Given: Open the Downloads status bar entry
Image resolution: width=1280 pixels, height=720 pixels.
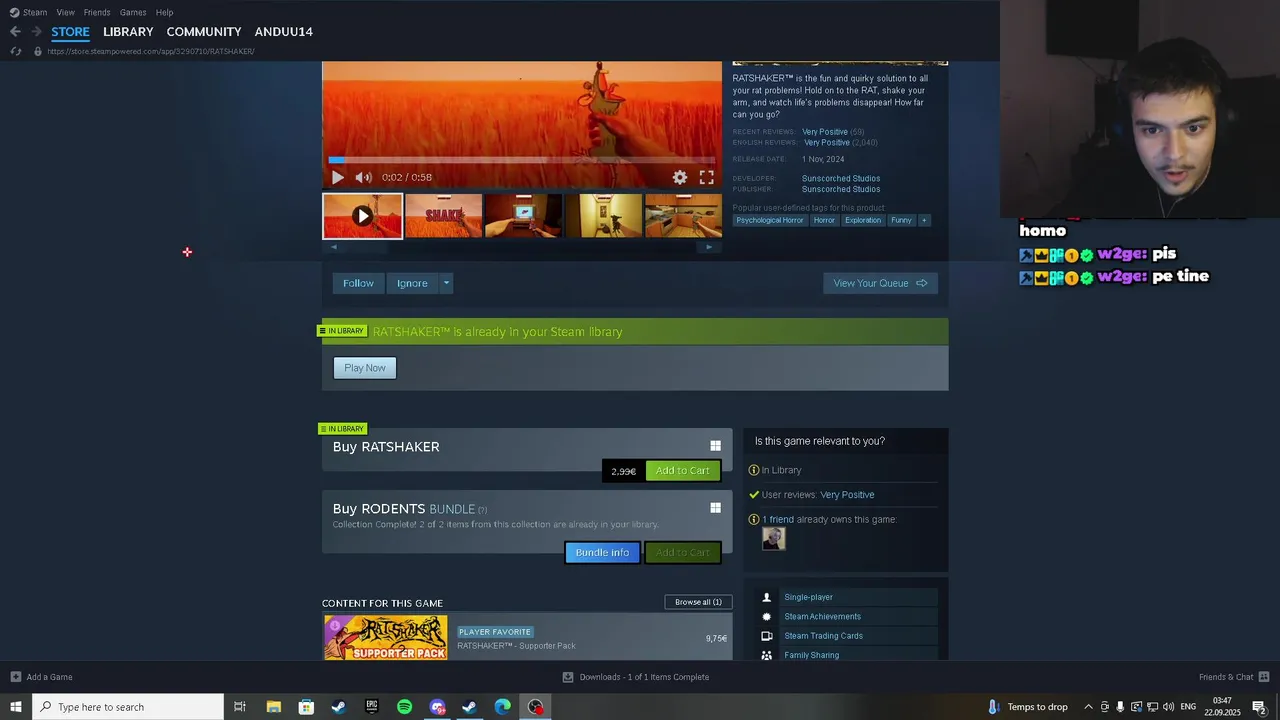Looking at the screenshot, I should click(636, 677).
